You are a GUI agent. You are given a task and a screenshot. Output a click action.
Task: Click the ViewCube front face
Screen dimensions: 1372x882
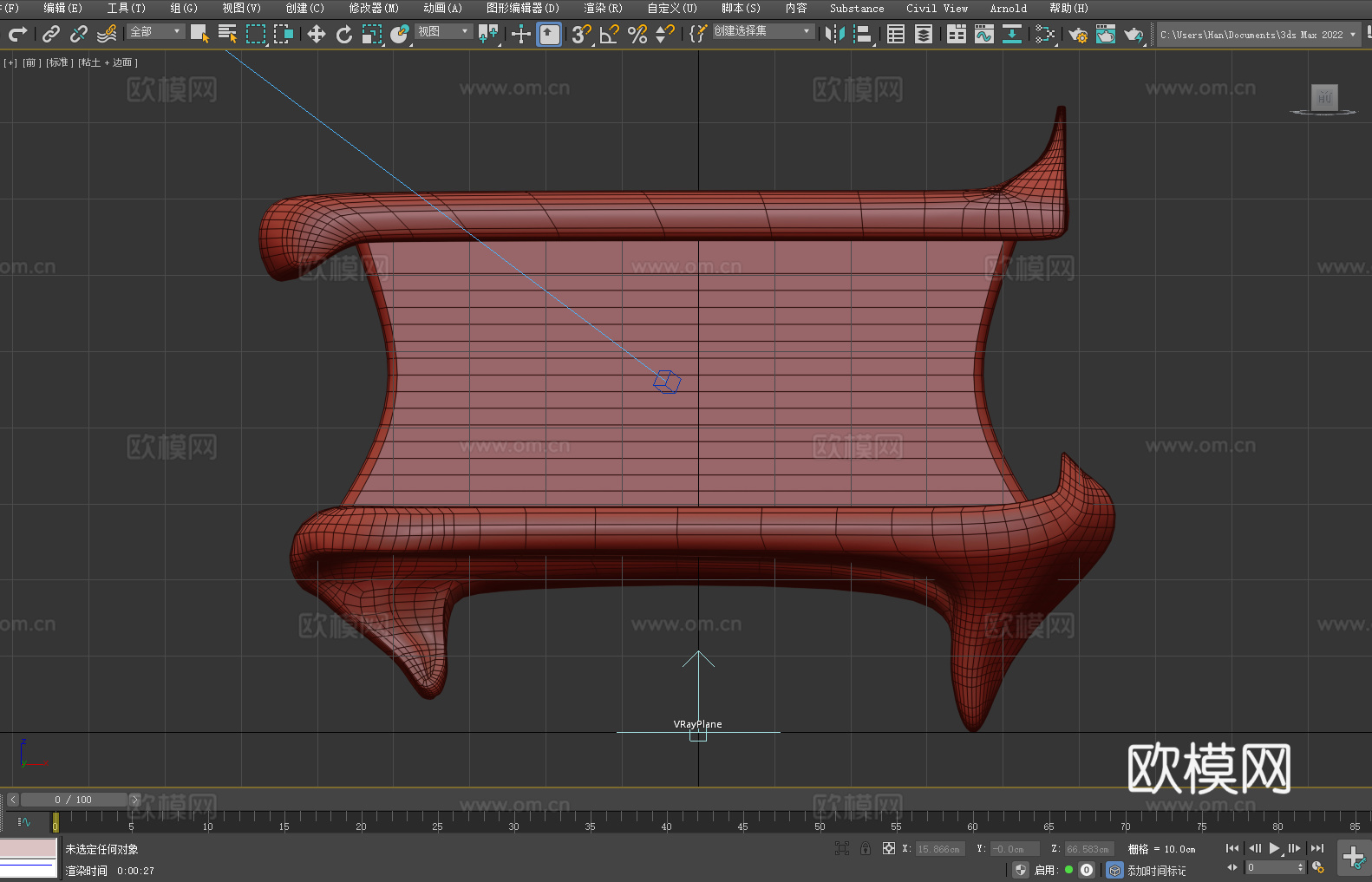[1324, 97]
